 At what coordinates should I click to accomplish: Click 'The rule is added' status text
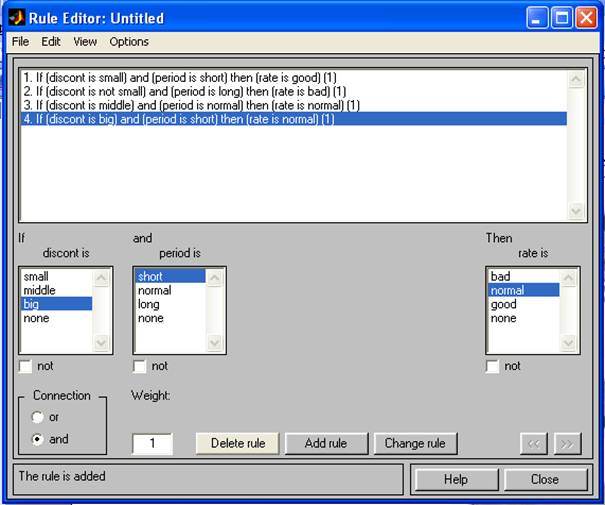pyautogui.click(x=62, y=476)
